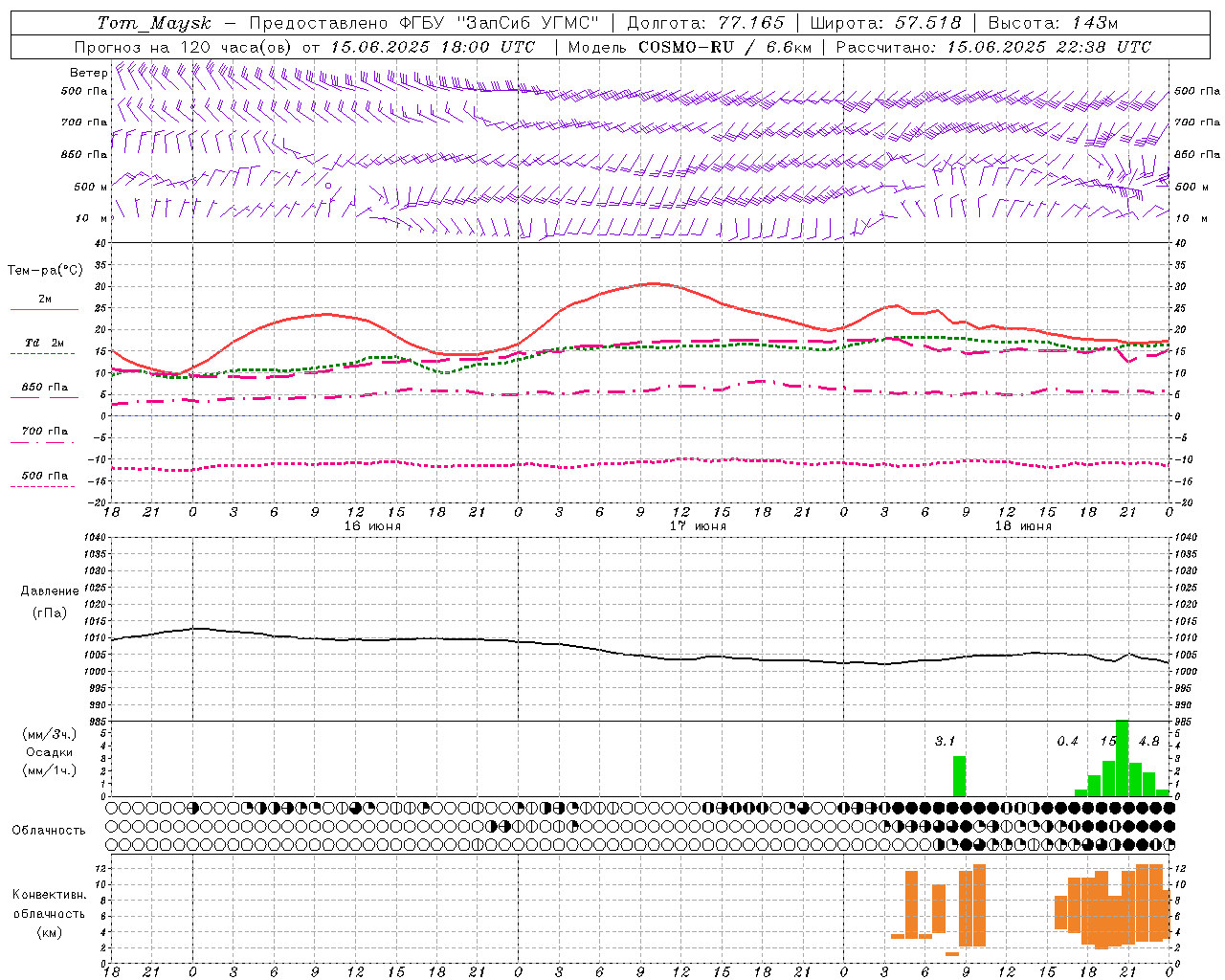Click the (мм/3ч.) units label
The height and width of the screenshot is (980, 1225).
[50, 735]
